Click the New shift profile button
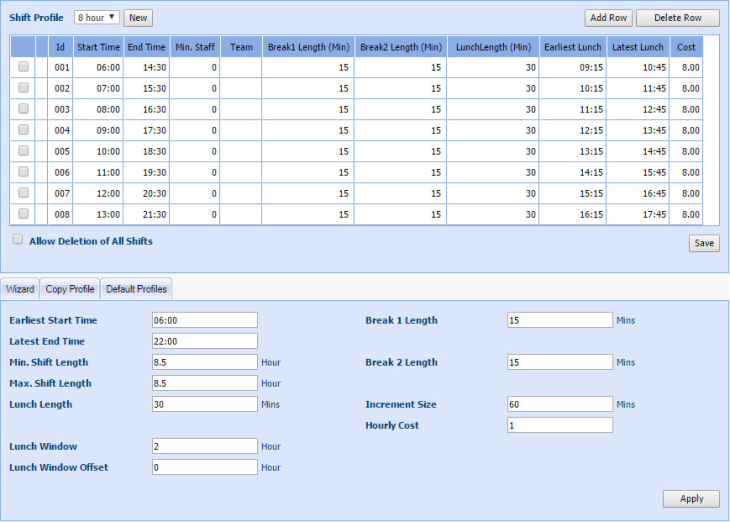The height and width of the screenshot is (522, 730). 138,18
